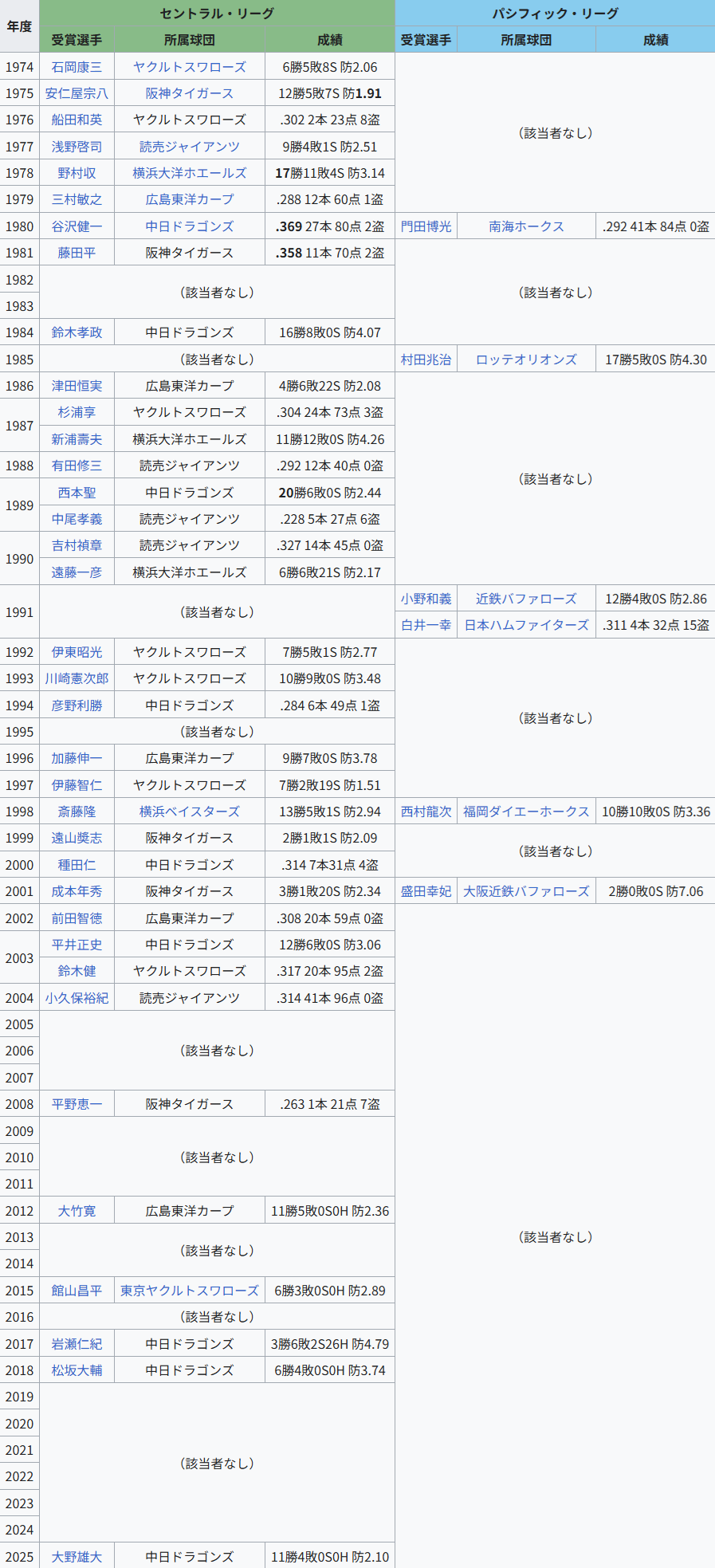
Task: Click 遠藤一彦 player link
Action: click(77, 572)
